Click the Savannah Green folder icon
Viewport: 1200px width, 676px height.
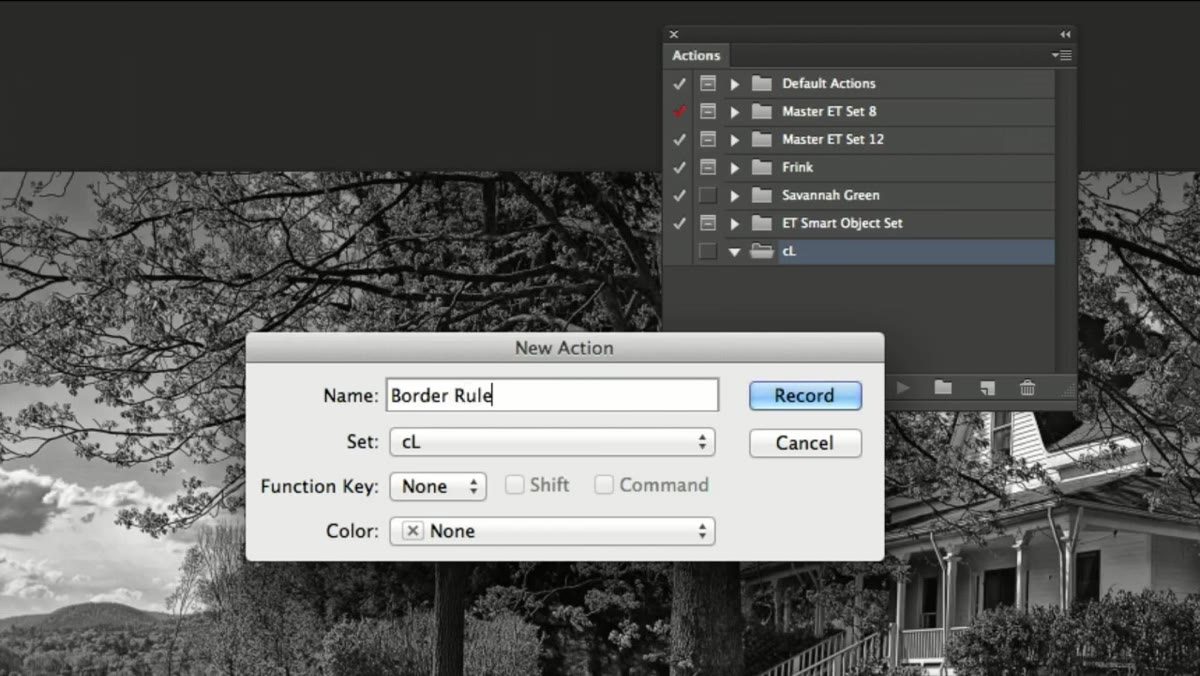(762, 195)
